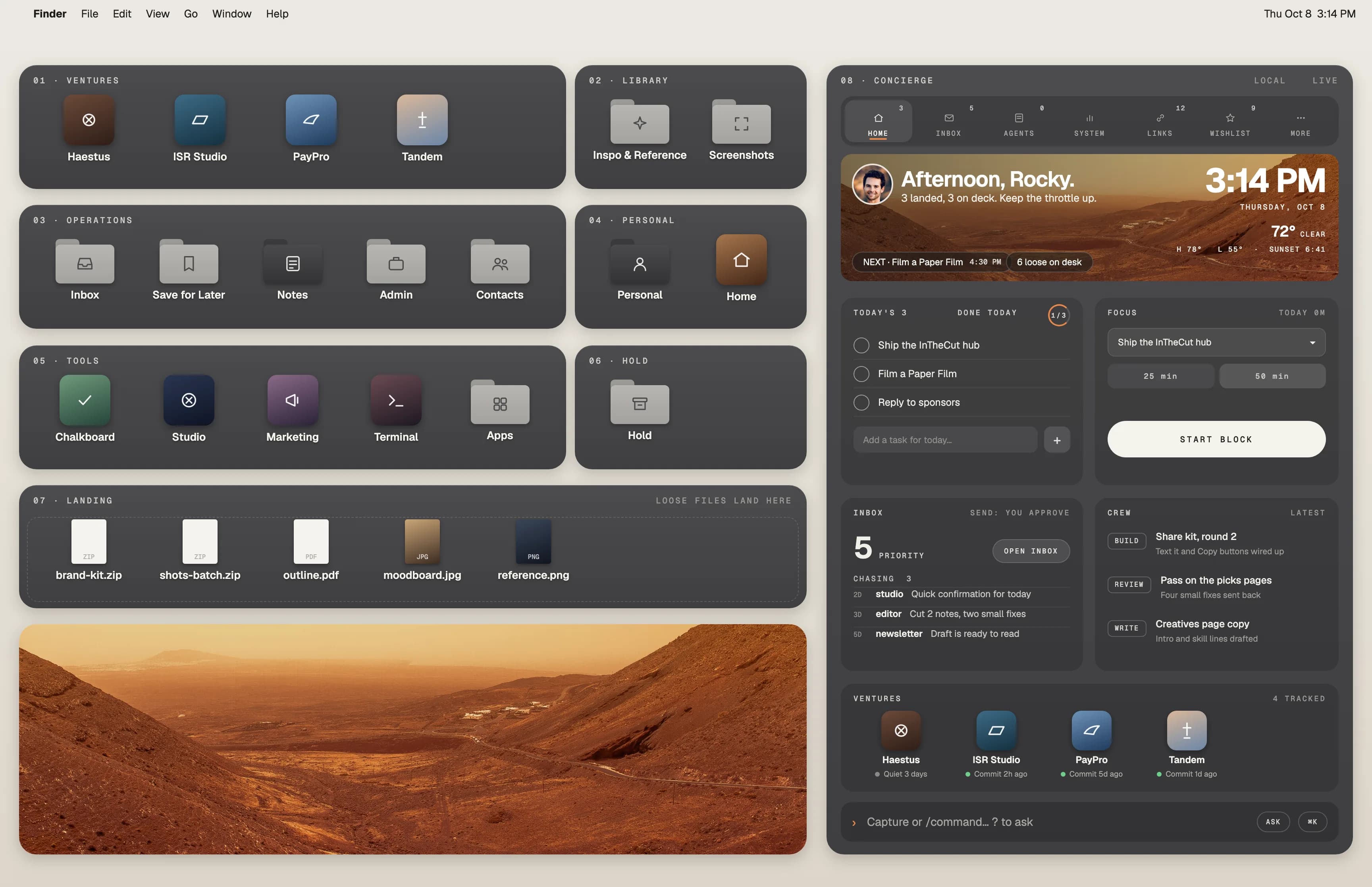
Task: Select the moodboard.jpg file thumbnail
Action: point(422,542)
